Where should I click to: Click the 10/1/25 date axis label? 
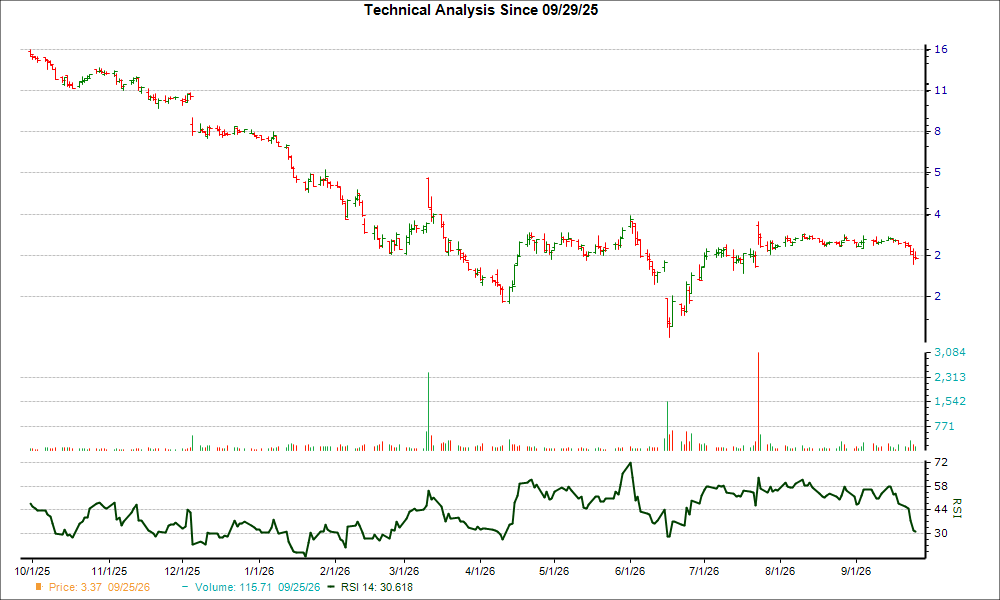coord(33,571)
